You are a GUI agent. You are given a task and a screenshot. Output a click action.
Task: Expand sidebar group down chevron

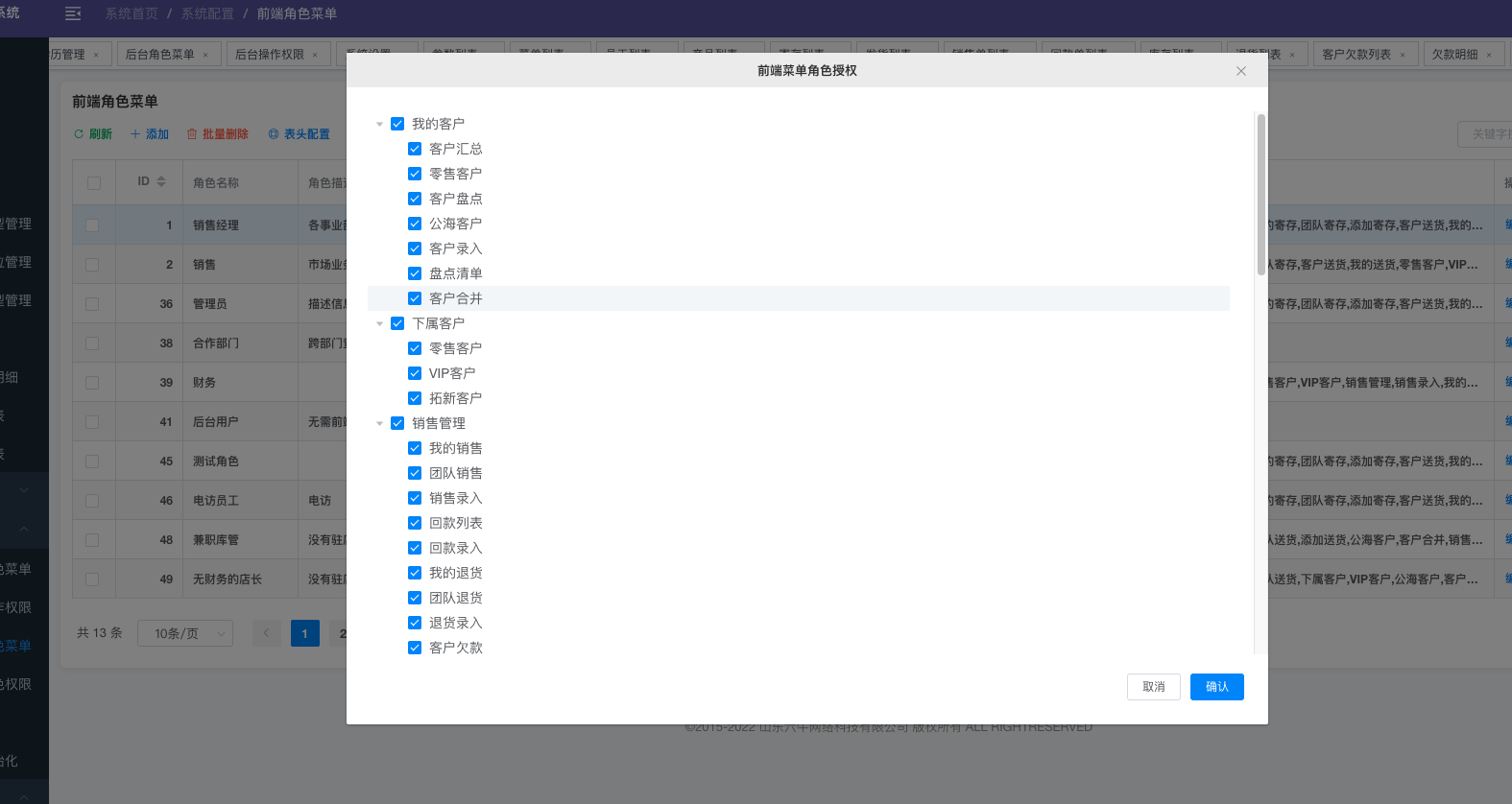[24, 490]
